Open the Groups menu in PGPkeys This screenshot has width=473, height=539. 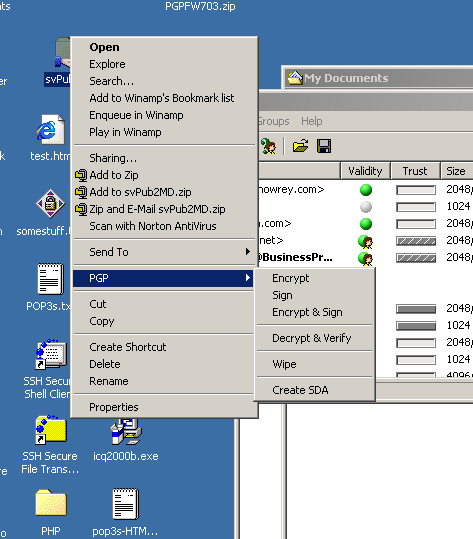pos(274,121)
